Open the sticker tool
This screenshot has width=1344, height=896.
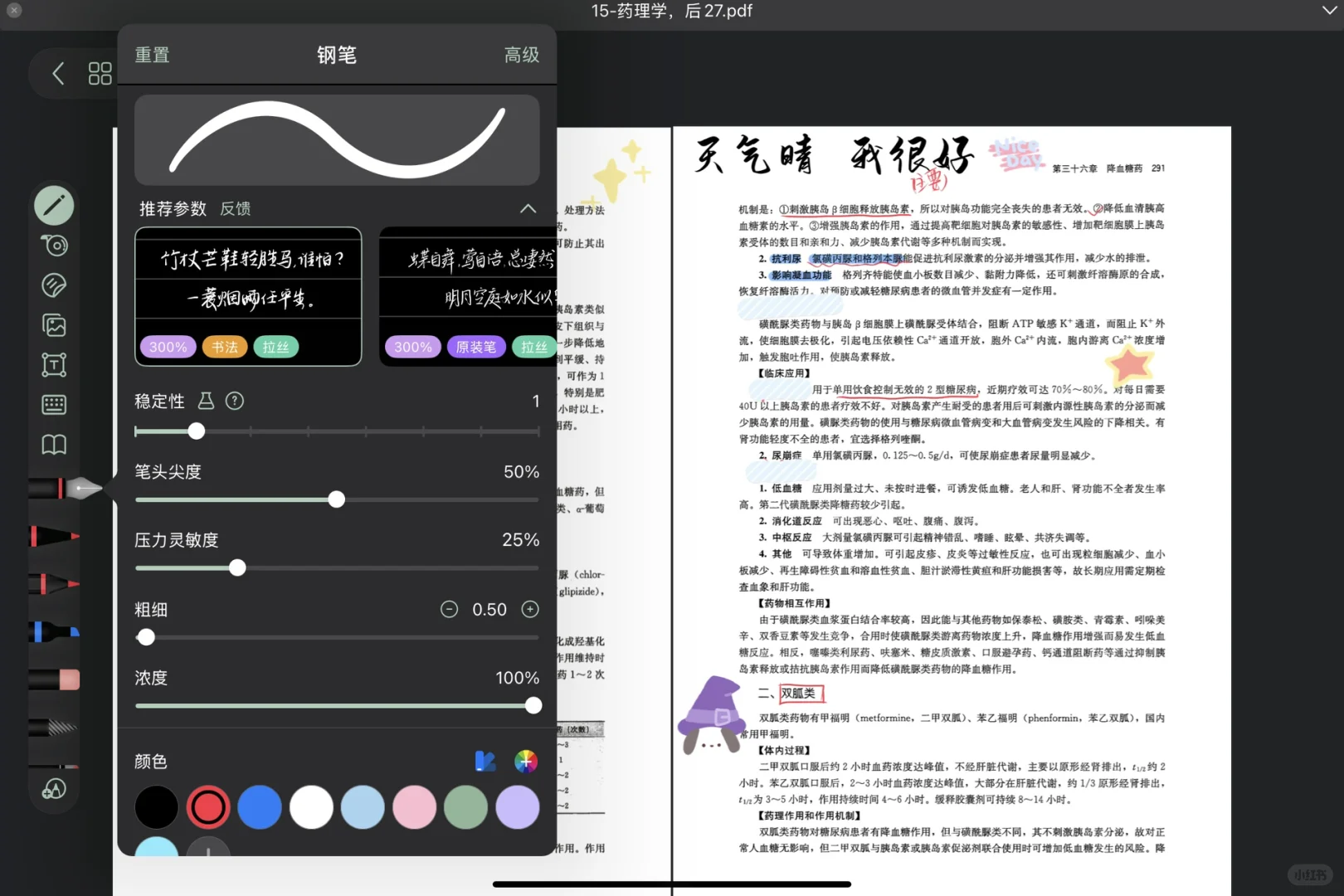click(54, 285)
